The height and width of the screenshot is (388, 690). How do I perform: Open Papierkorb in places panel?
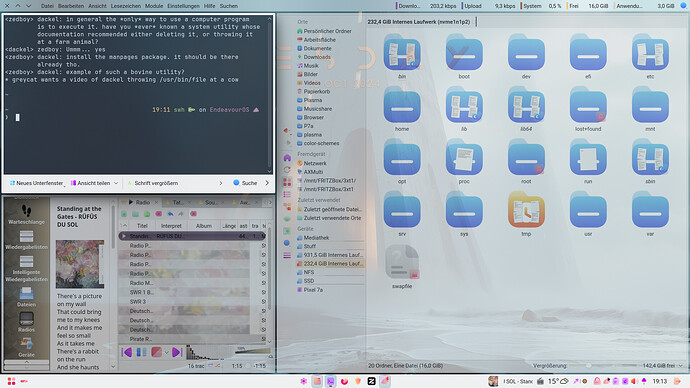(313, 92)
